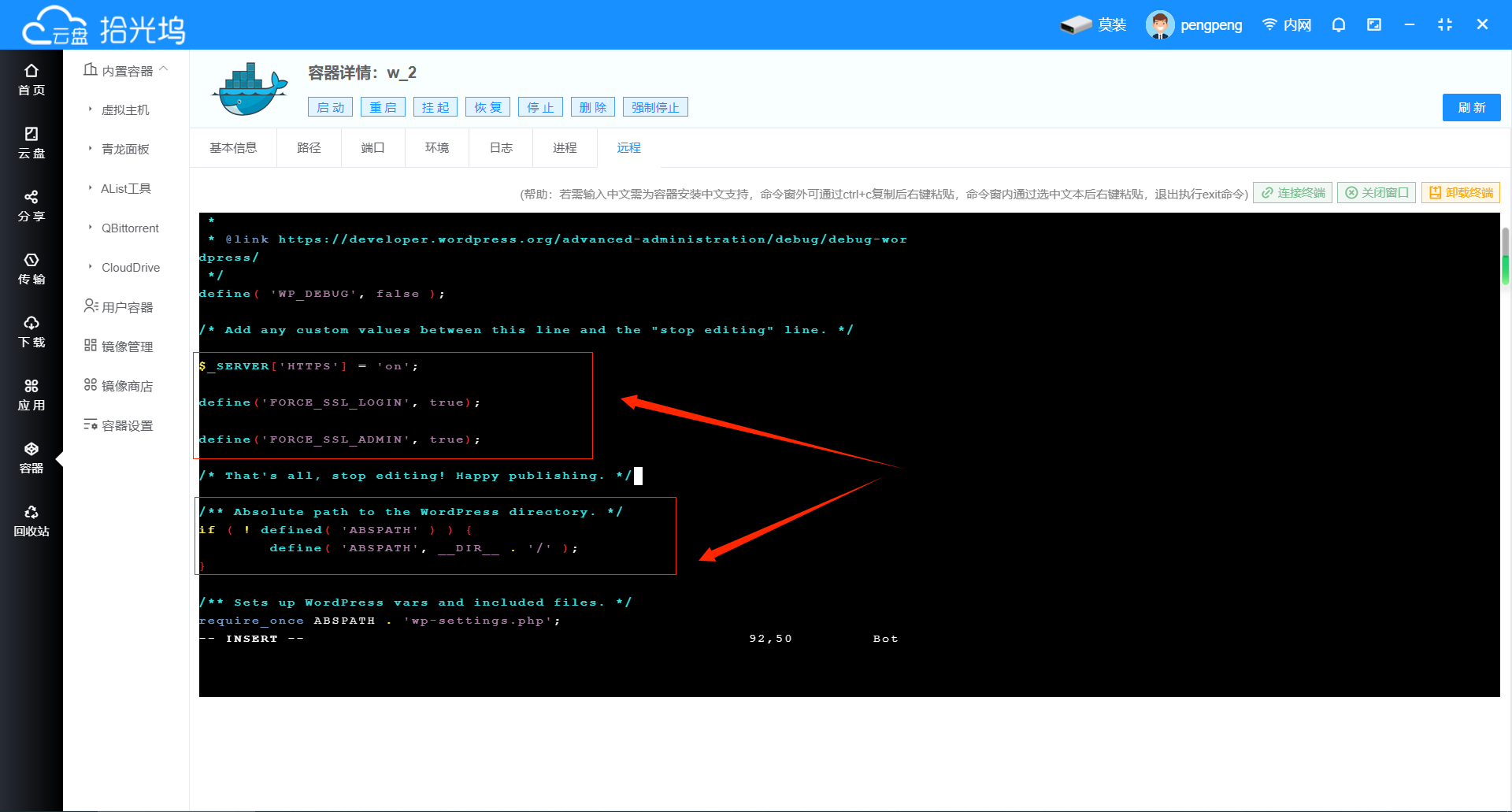Open 容器设置 in the side menu
Image resolution: width=1512 pixels, height=812 pixels.
tap(119, 425)
